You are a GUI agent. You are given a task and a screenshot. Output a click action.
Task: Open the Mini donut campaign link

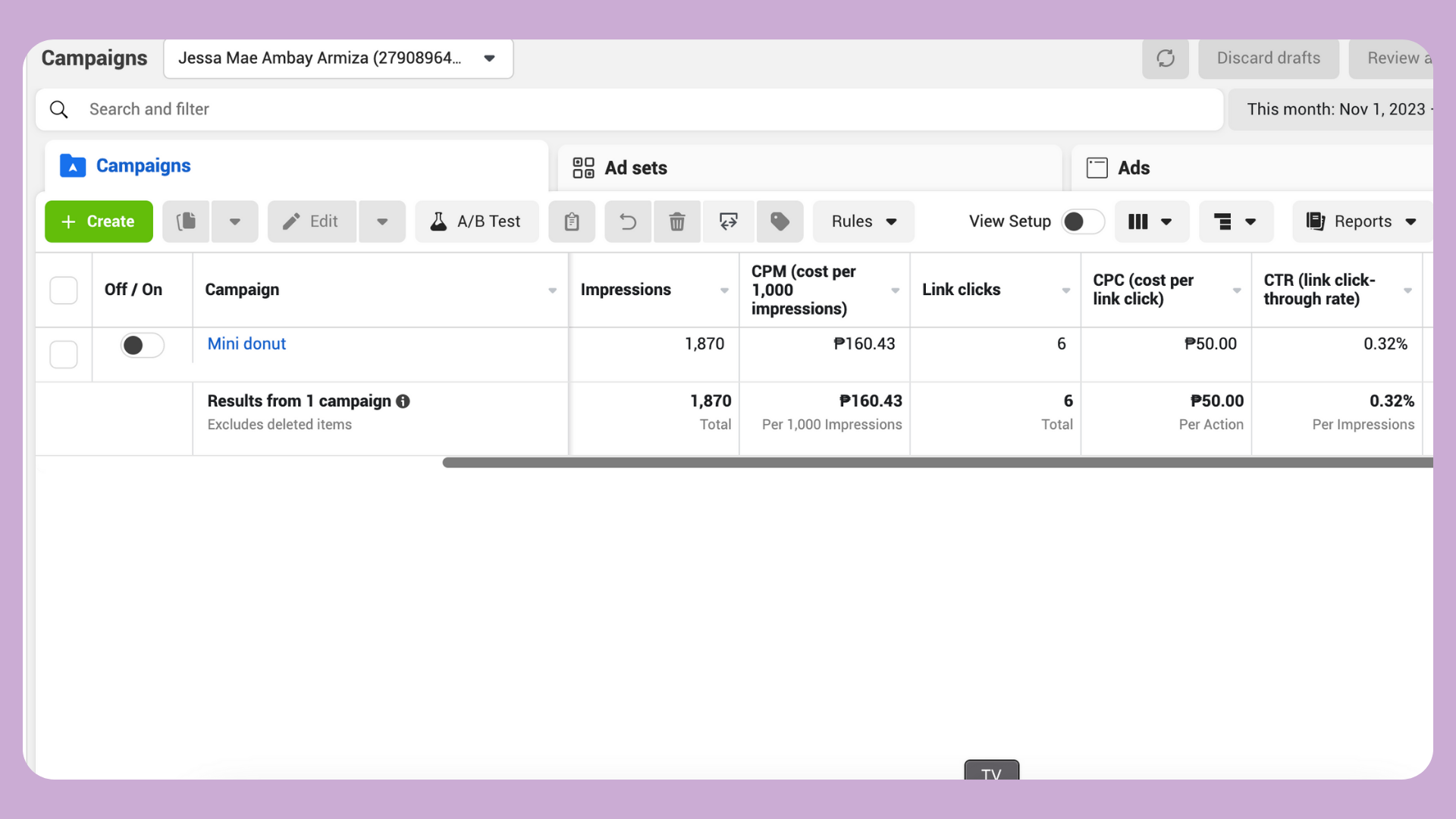[x=246, y=344]
